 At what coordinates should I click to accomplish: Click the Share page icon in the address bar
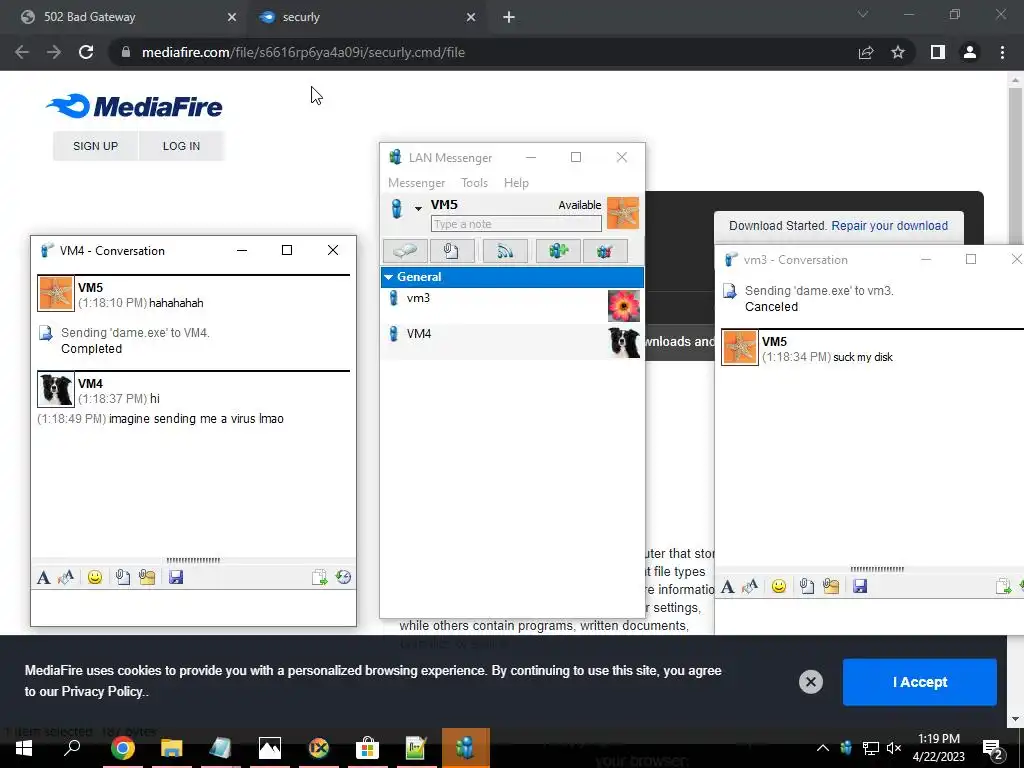coord(866,52)
